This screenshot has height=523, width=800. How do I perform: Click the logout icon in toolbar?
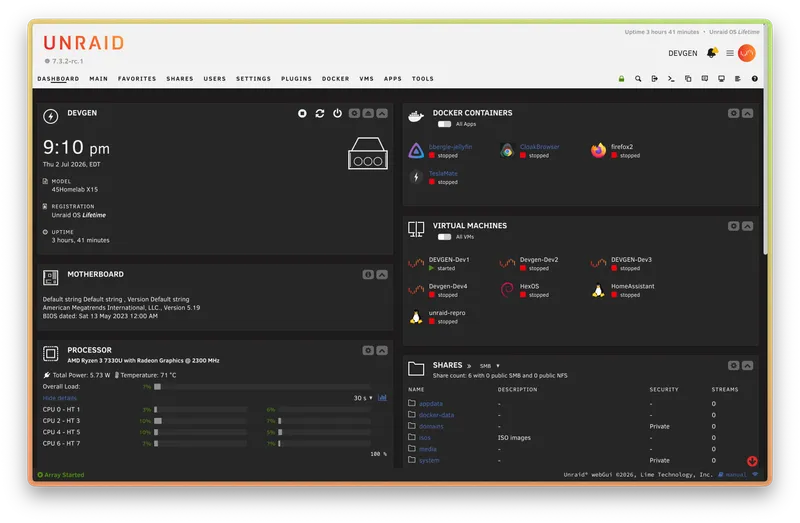(655, 79)
